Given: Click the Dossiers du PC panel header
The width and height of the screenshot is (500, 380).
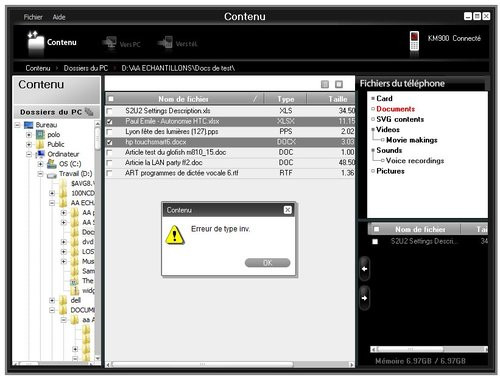Looking at the screenshot, I should pyautogui.click(x=57, y=112).
